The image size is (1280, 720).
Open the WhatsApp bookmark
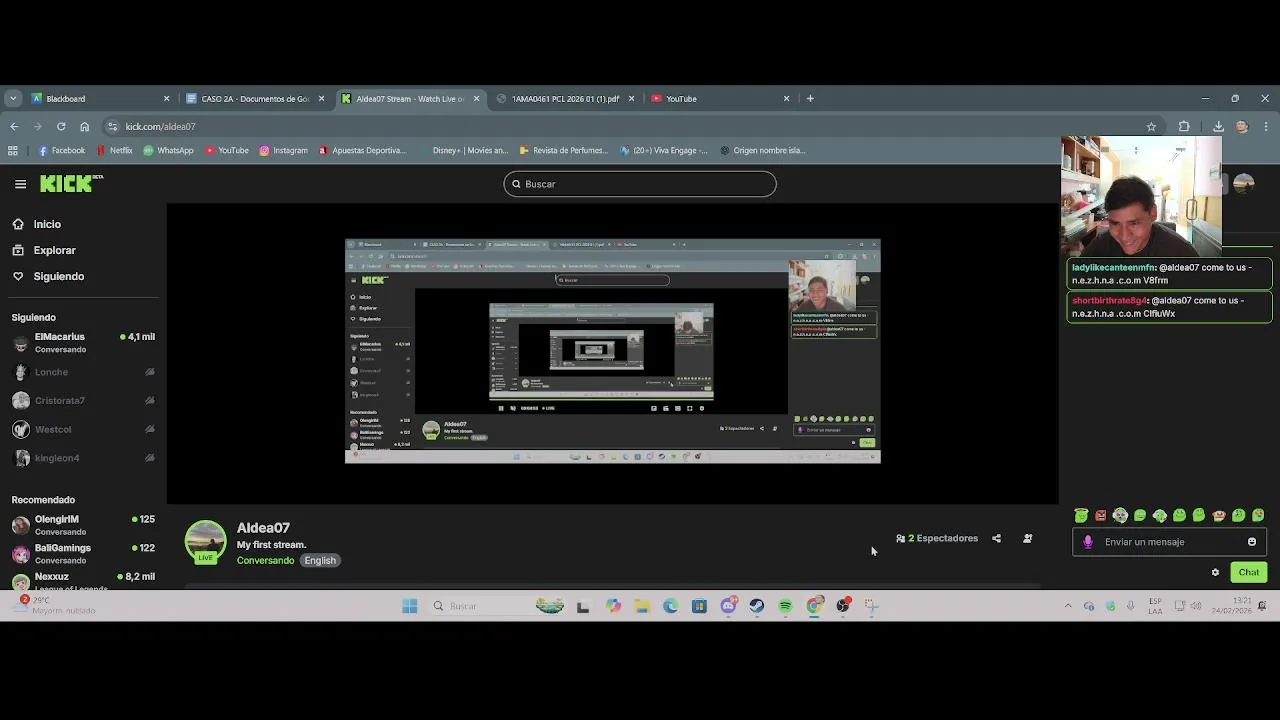pyautogui.click(x=168, y=150)
